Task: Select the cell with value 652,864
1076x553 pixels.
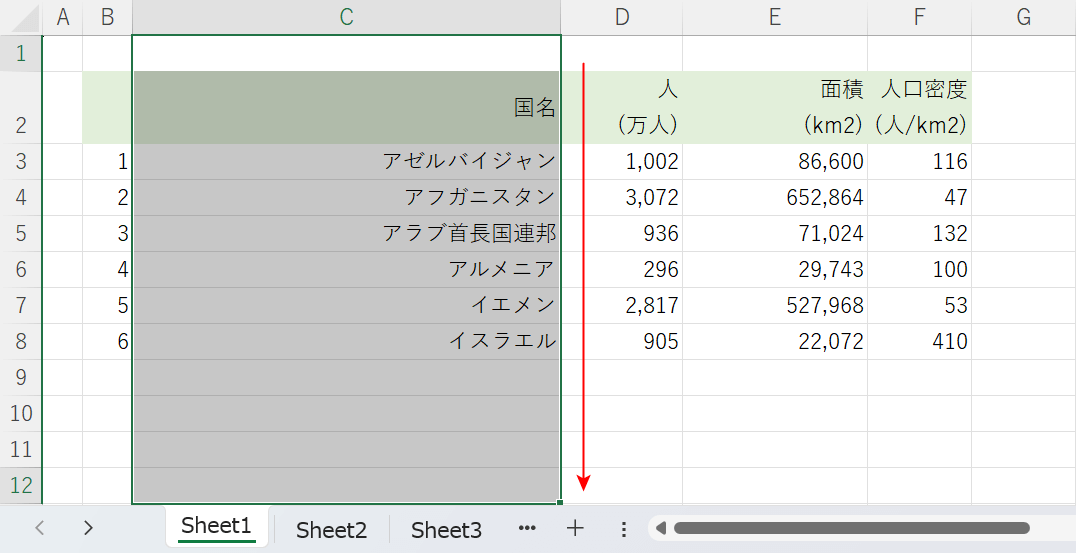Action: coord(774,198)
